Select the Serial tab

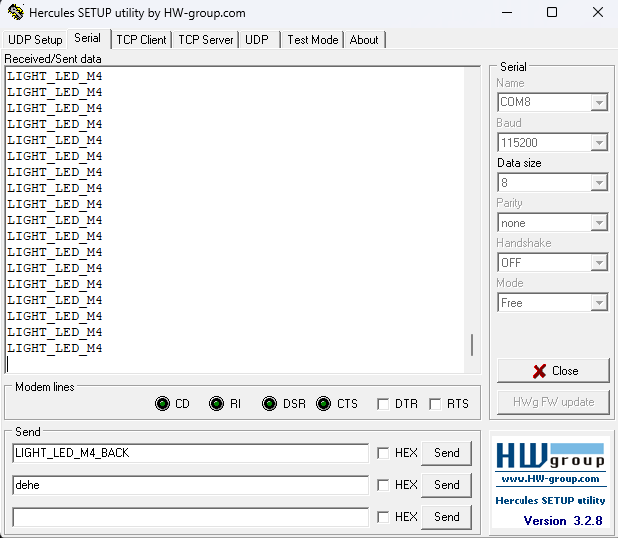[87, 38]
